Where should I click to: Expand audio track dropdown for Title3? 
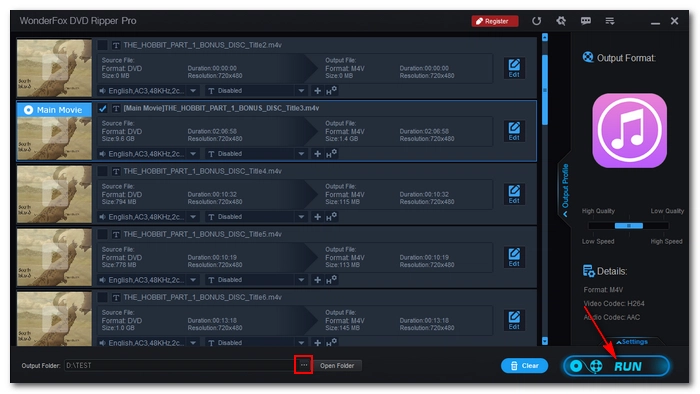coord(193,153)
